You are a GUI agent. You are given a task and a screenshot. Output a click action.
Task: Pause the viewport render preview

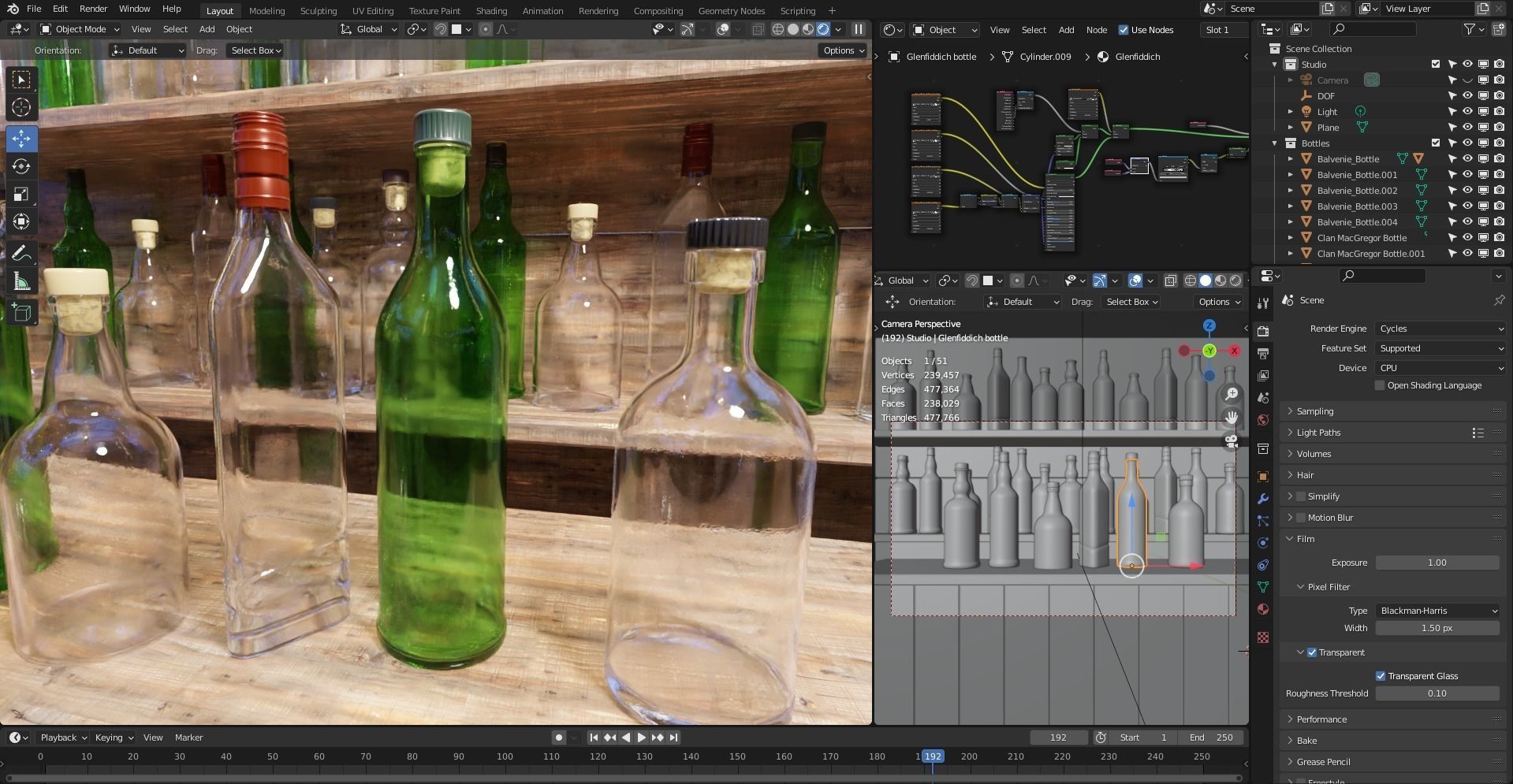(859, 29)
